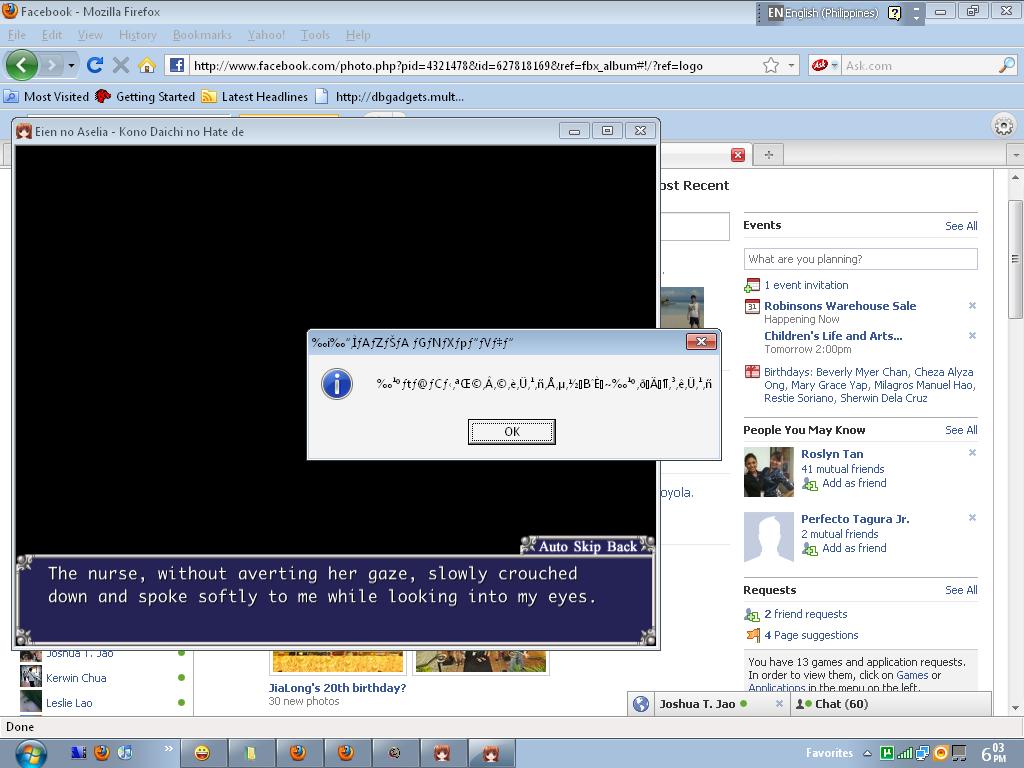Open Roslyn Tan profile thumbnail

point(769,472)
